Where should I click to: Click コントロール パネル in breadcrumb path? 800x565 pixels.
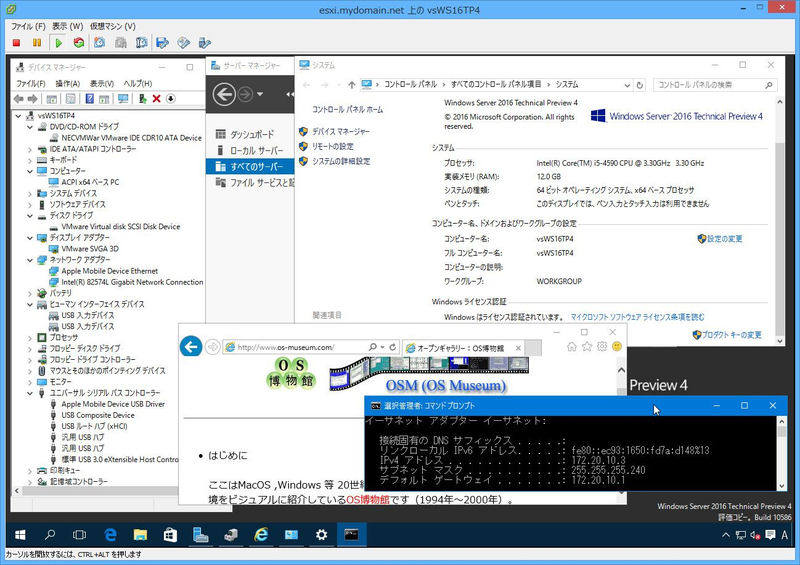pos(411,84)
